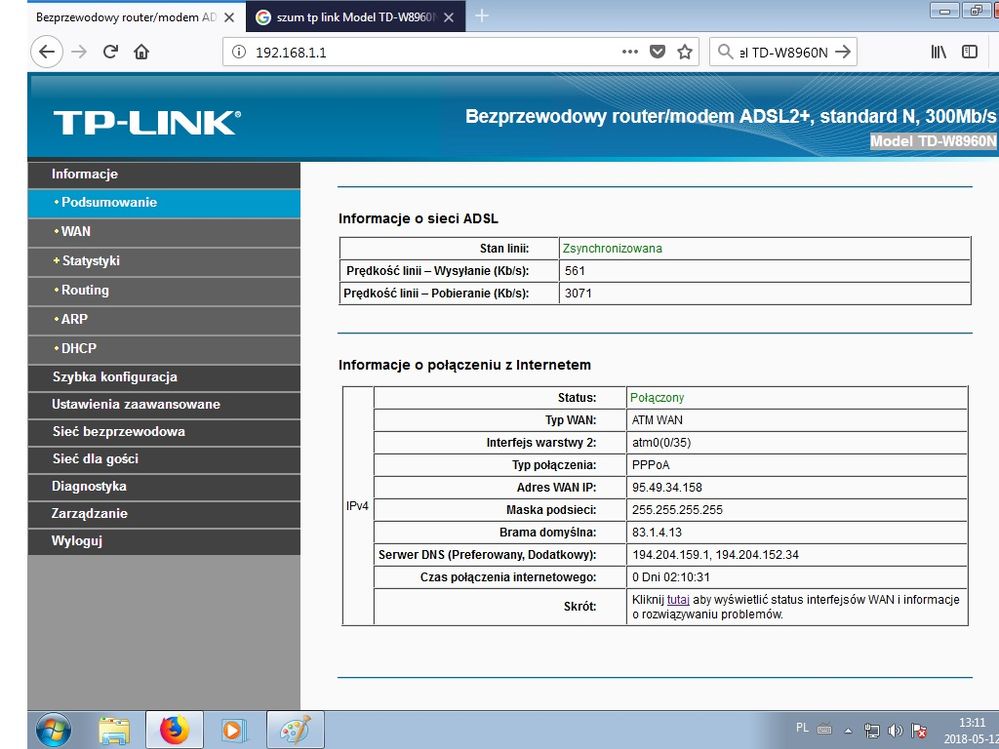
Task: Go to the browser home page
Action: coord(142,52)
